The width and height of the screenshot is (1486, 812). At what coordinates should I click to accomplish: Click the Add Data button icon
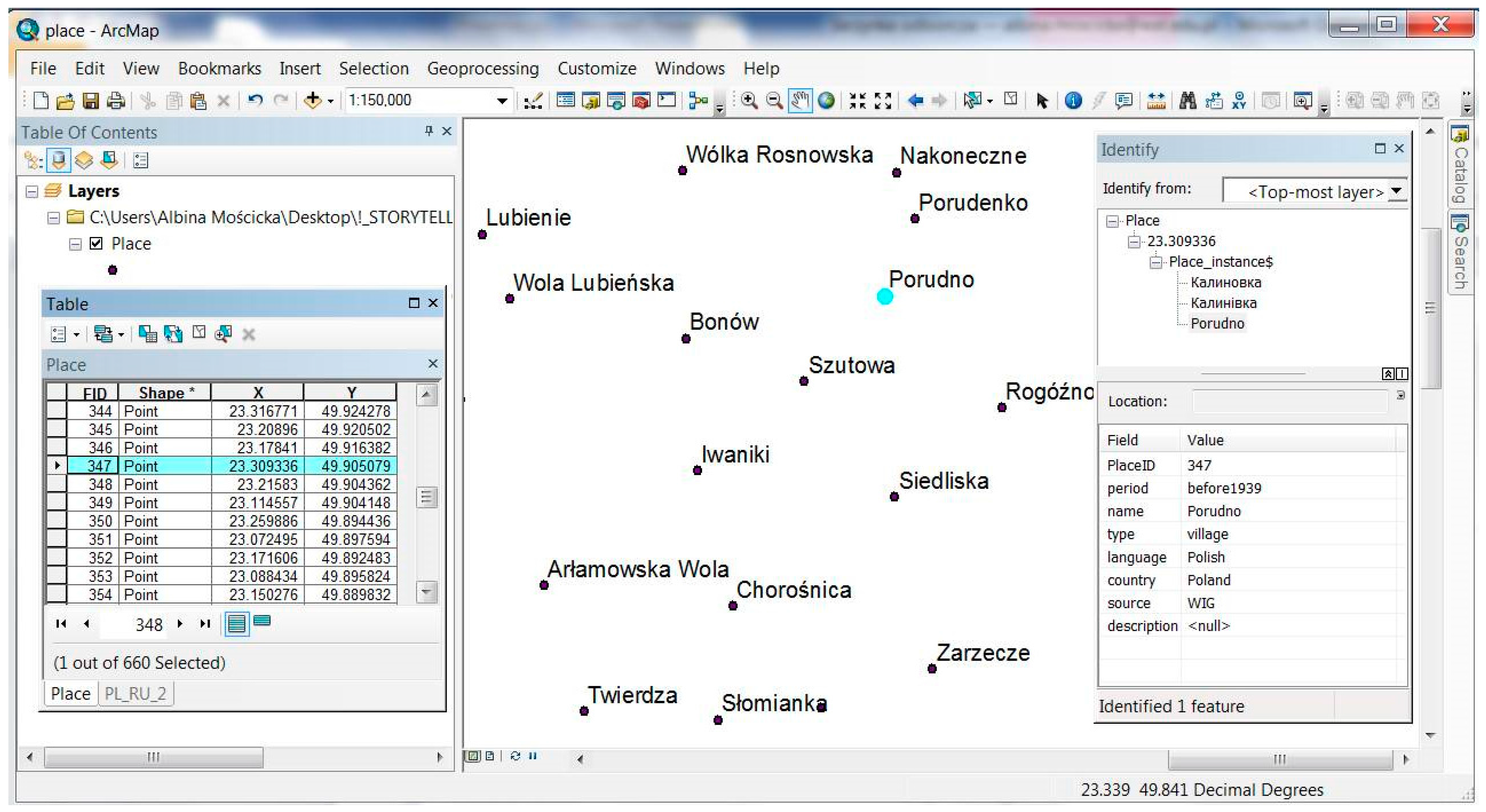(x=312, y=101)
